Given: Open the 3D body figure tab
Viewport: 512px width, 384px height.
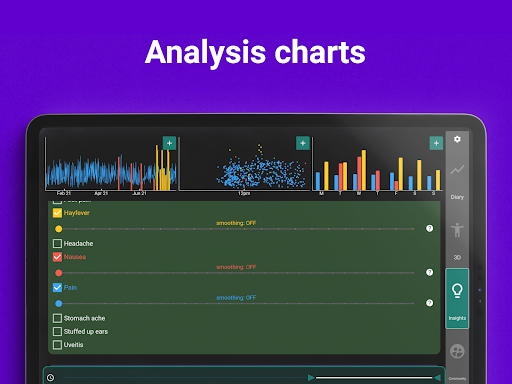Looking at the screenshot, I should click(x=457, y=241).
